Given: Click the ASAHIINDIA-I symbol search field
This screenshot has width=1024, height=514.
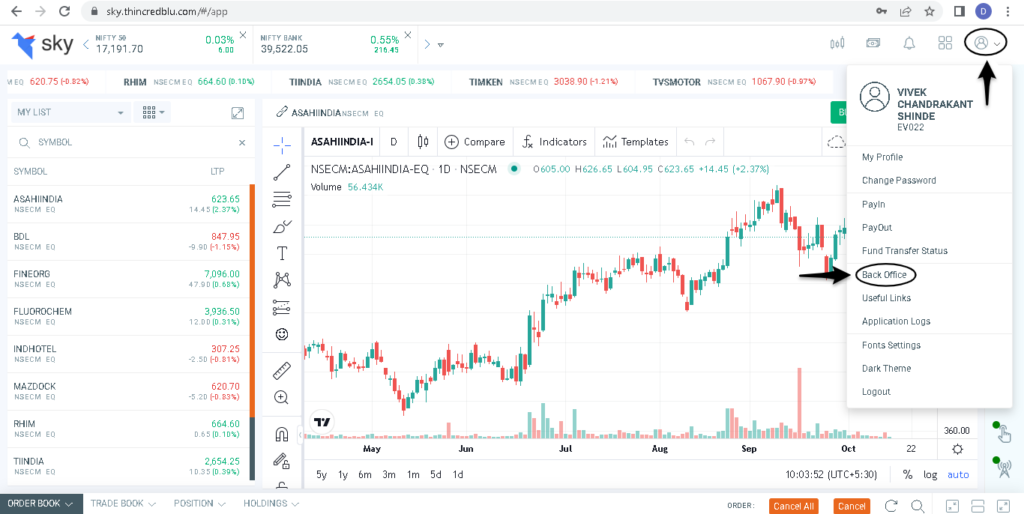Looking at the screenshot, I should [x=342, y=142].
